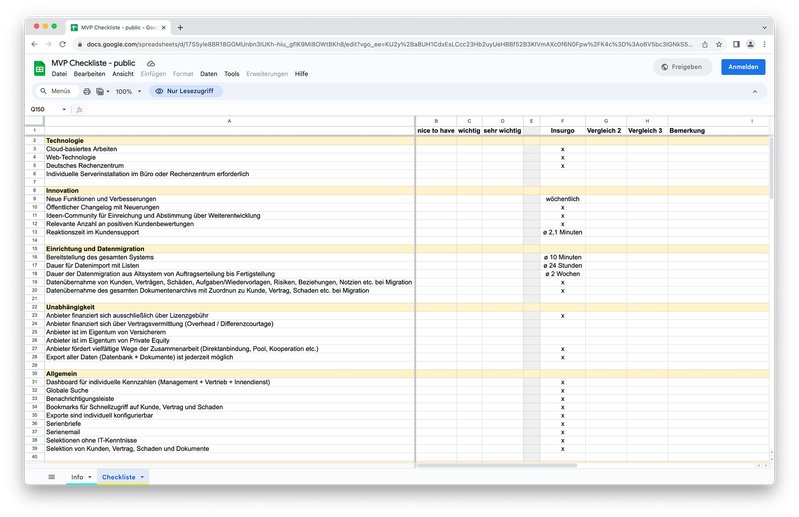Click the Nur Lesezugriff view-only button
This screenshot has width=799, height=517.
click(x=185, y=91)
